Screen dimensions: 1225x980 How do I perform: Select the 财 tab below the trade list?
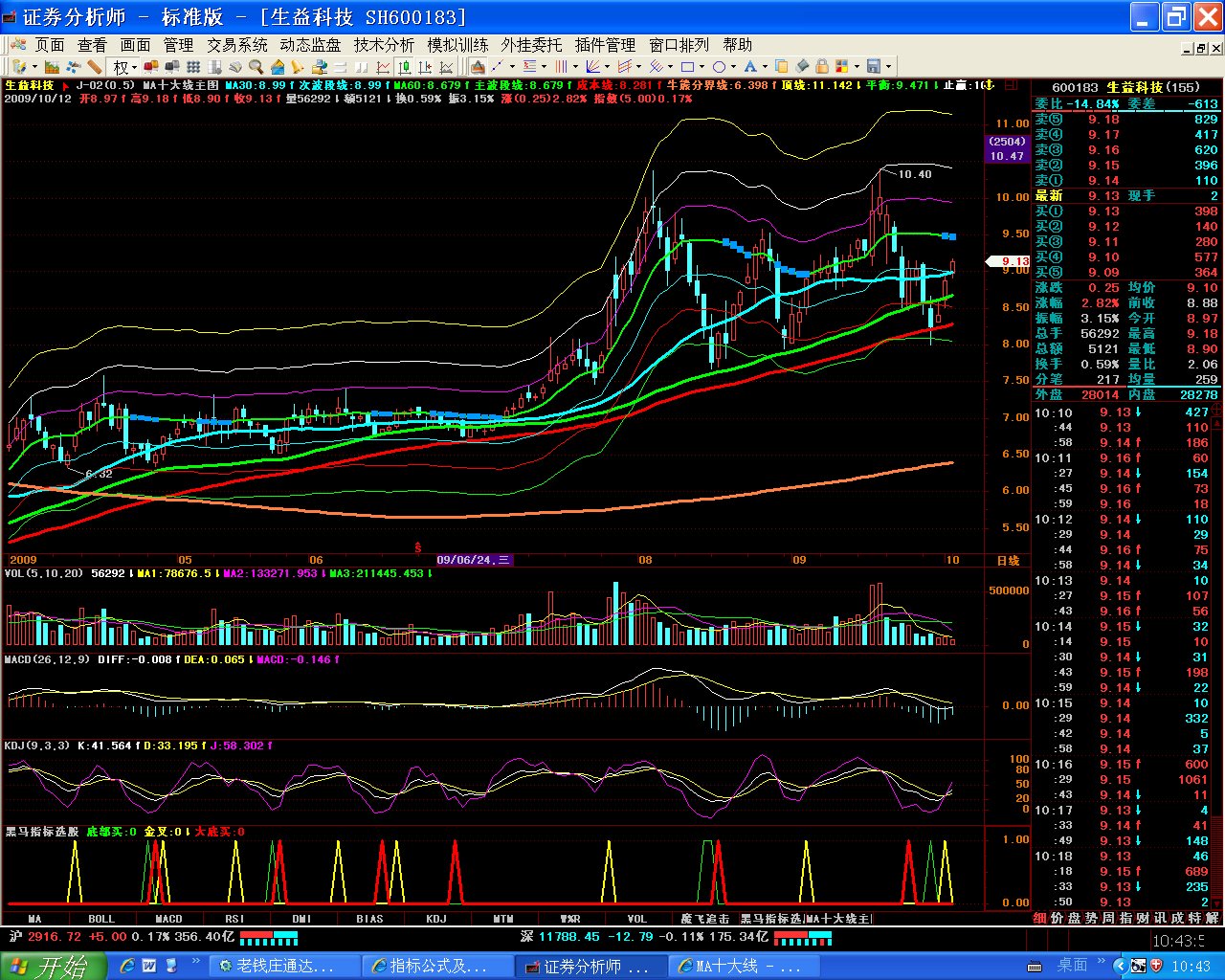(x=1143, y=918)
